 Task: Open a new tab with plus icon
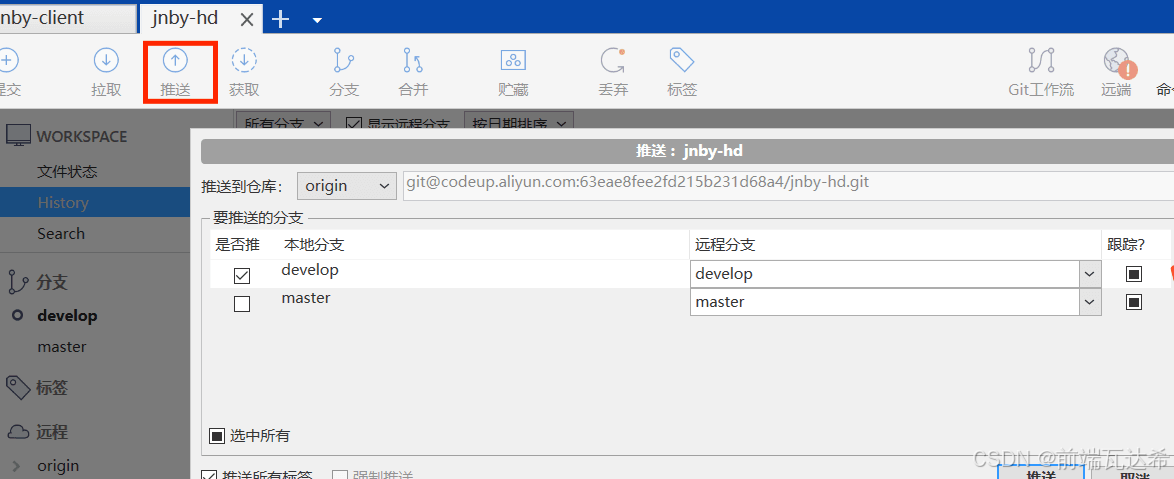click(x=280, y=19)
